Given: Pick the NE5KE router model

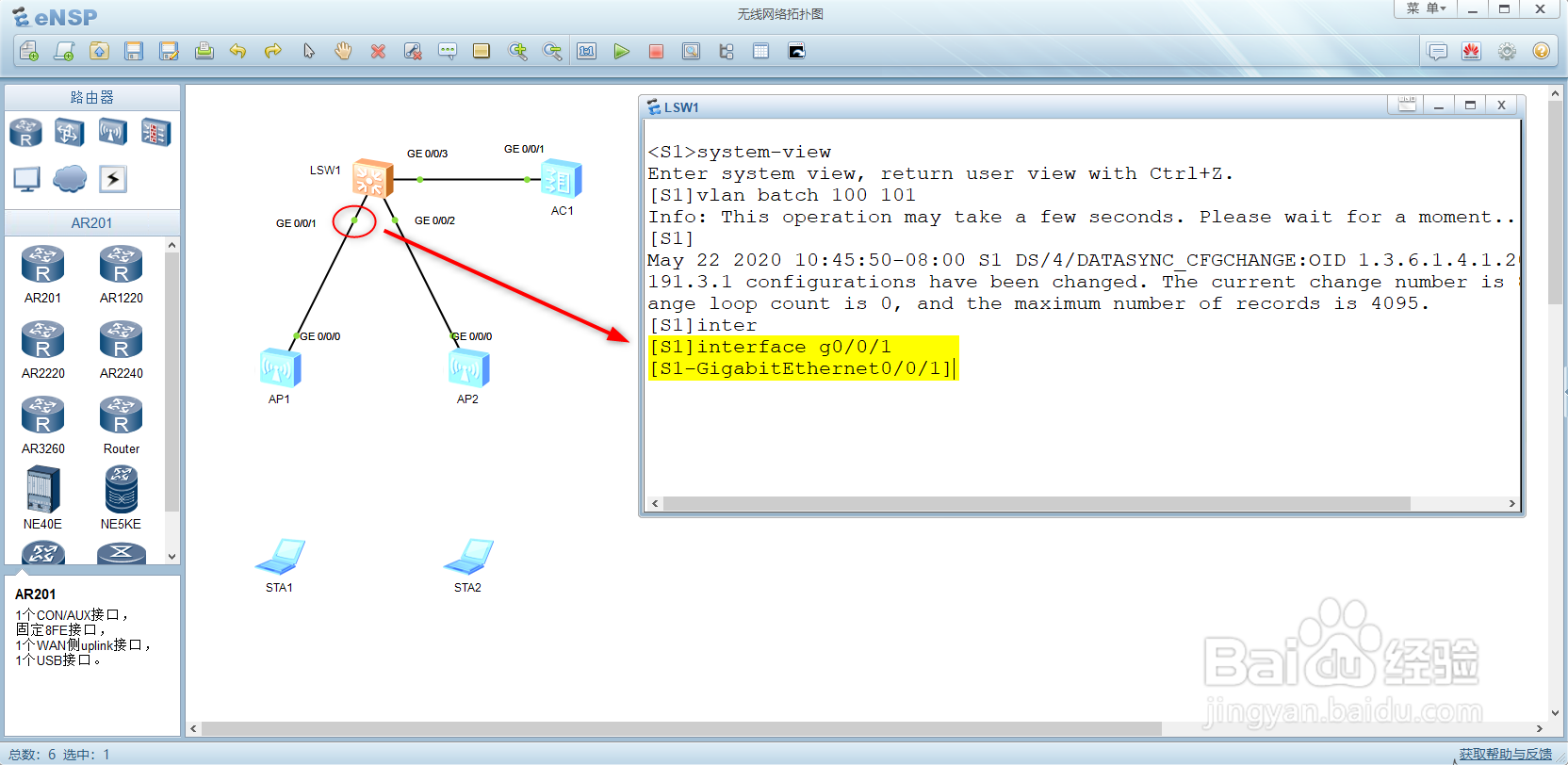Looking at the screenshot, I should [x=122, y=498].
